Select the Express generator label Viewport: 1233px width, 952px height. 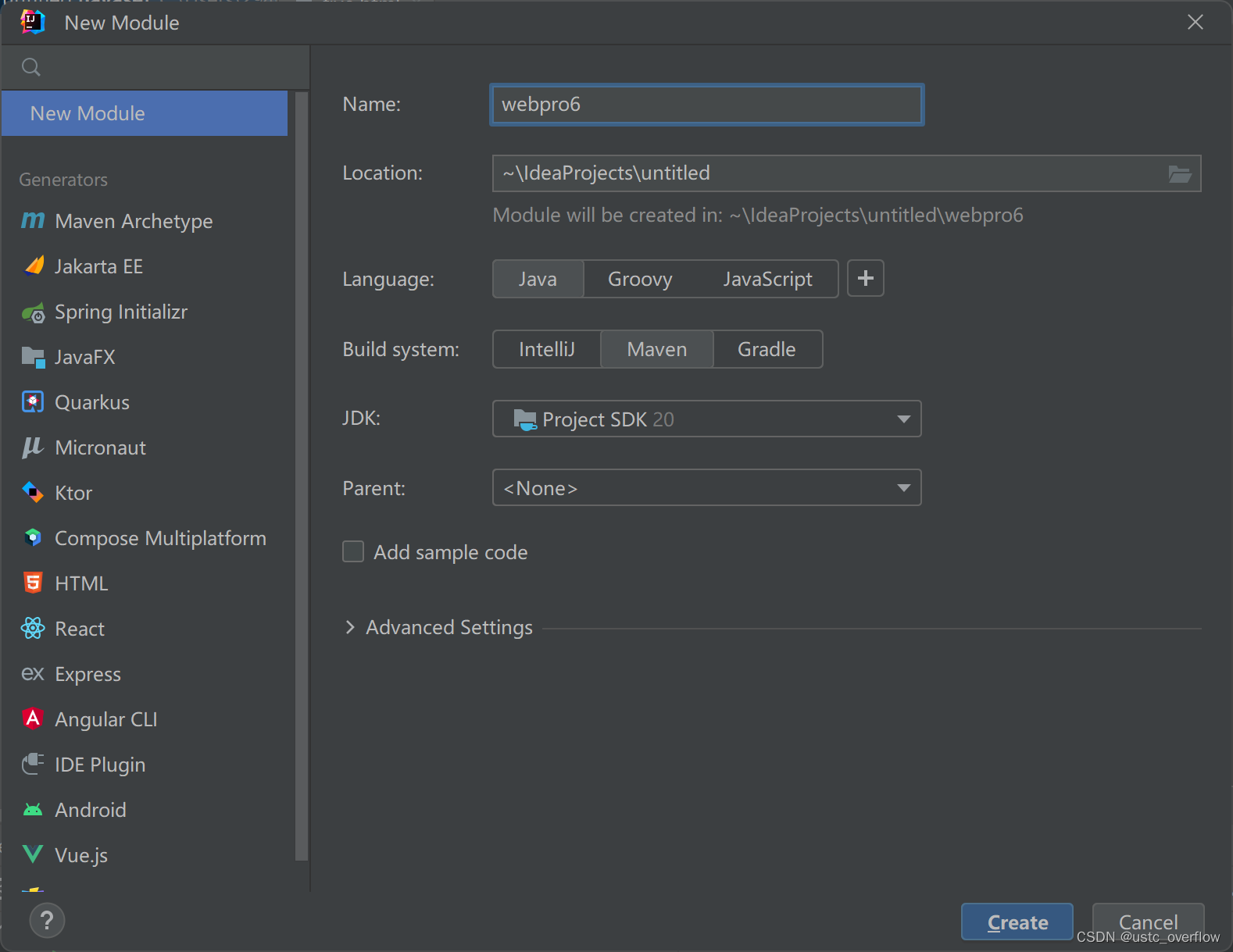(88, 674)
